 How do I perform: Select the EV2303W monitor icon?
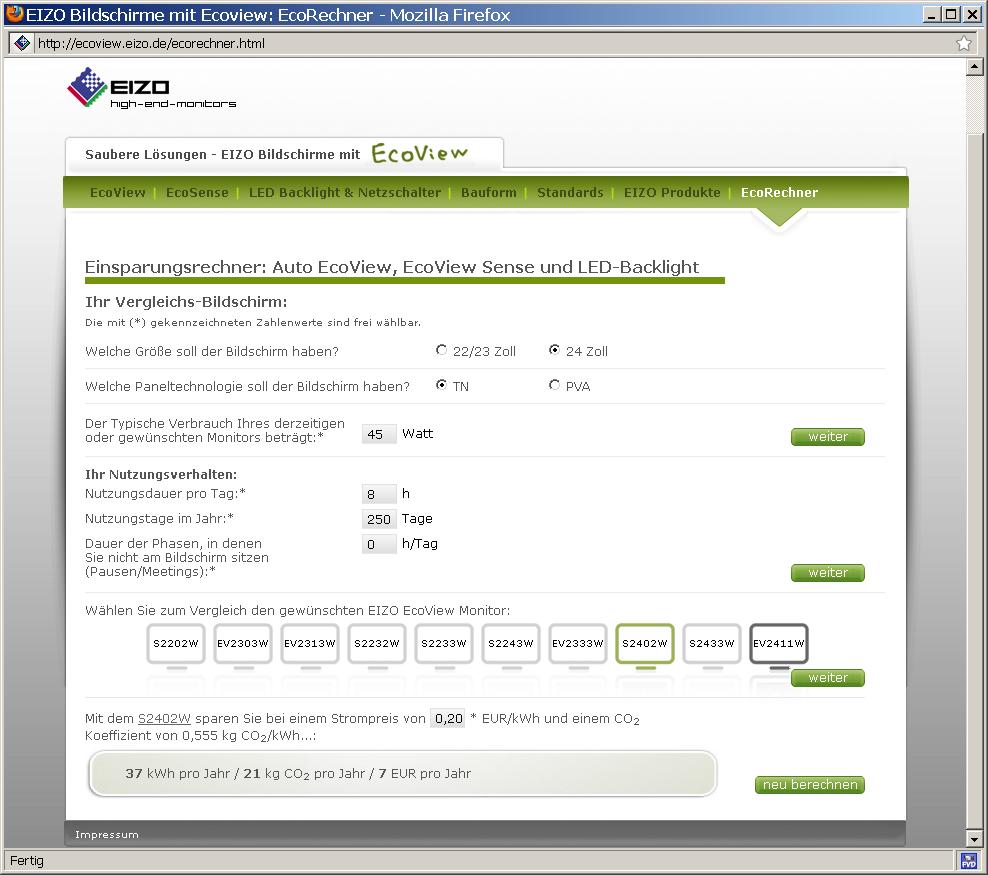tap(243, 644)
